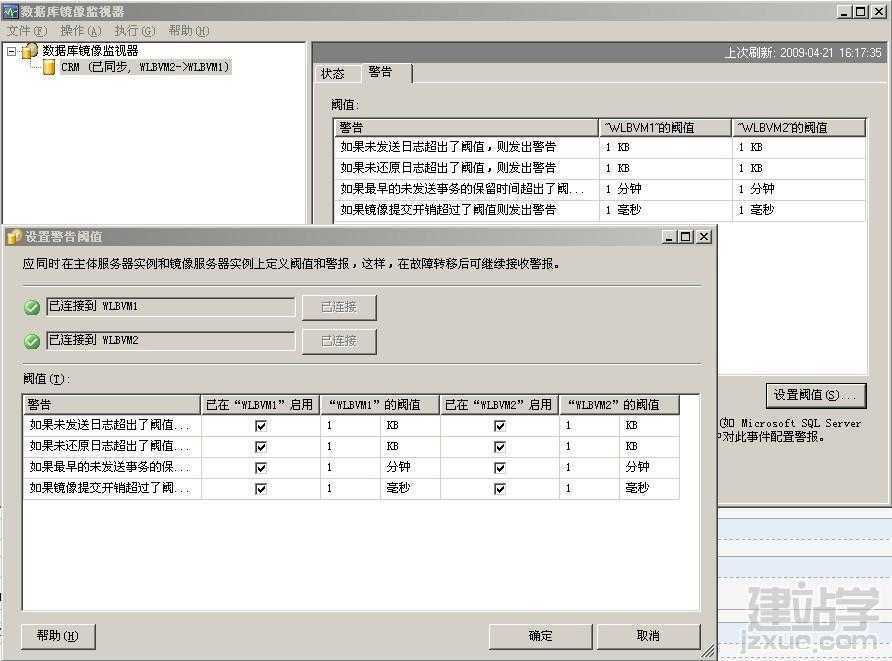
Task: Click the green check icon beside 已连接到 WLBVM1
Action: click(x=32, y=307)
